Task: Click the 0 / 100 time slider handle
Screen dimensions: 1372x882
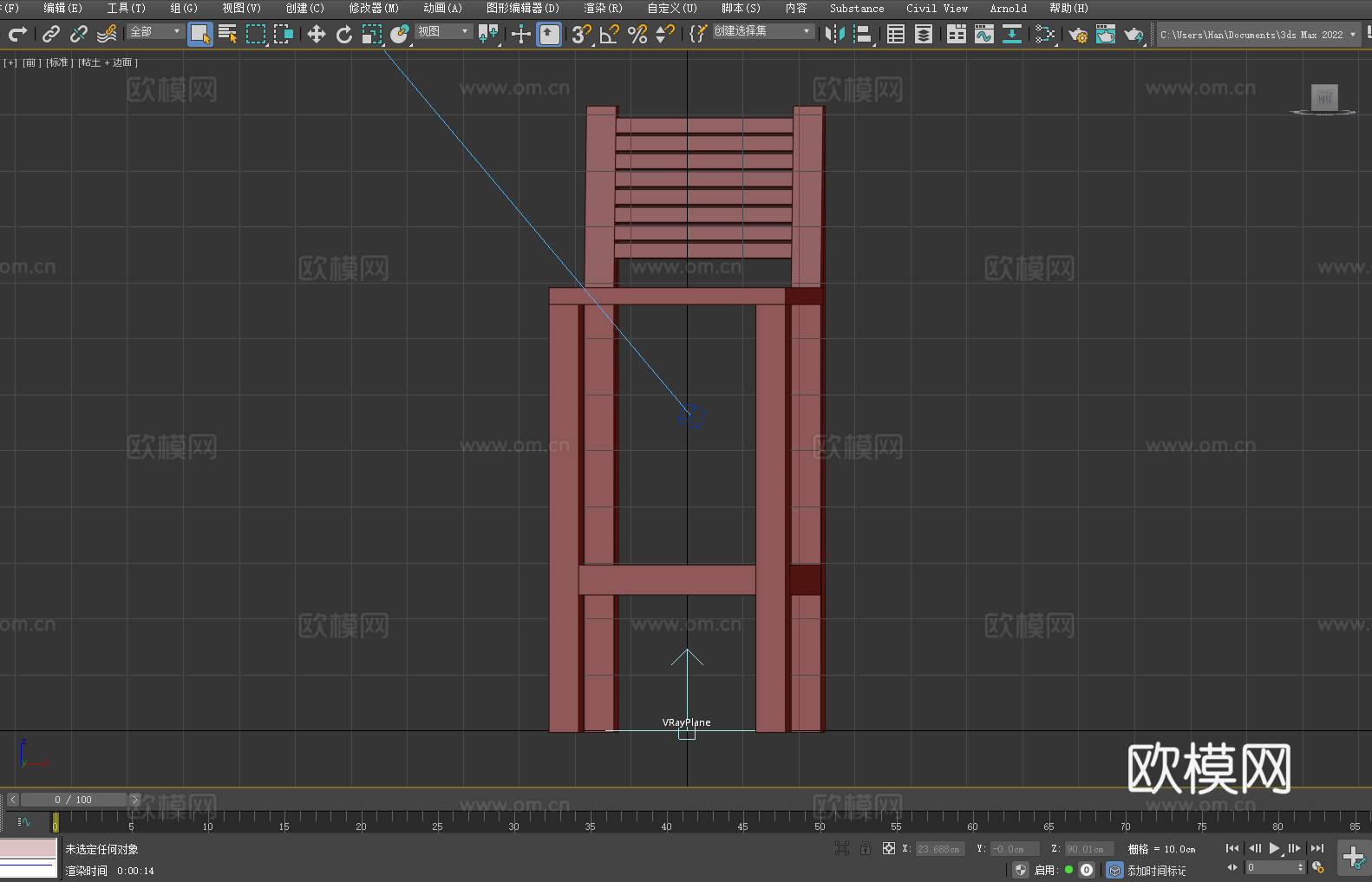Action: point(74,800)
